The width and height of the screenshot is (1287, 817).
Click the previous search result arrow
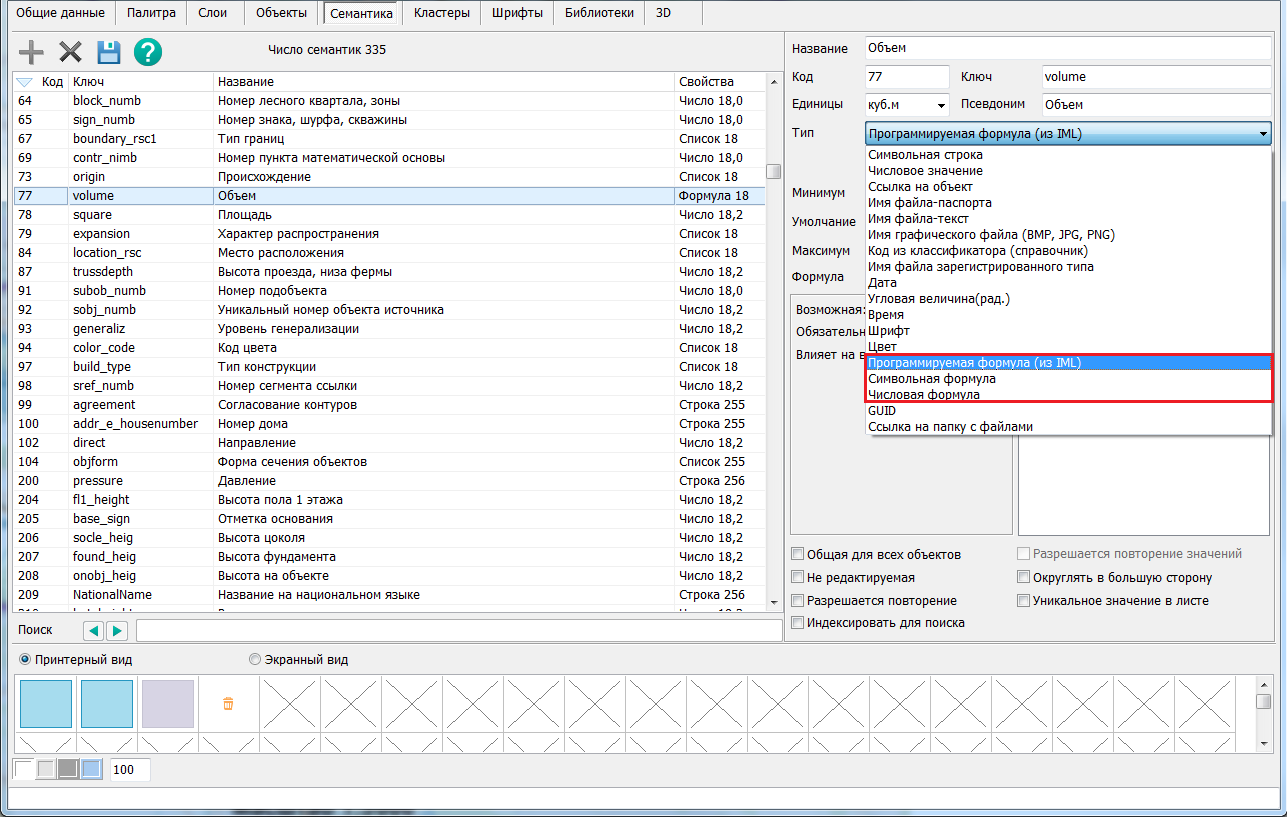(93, 631)
